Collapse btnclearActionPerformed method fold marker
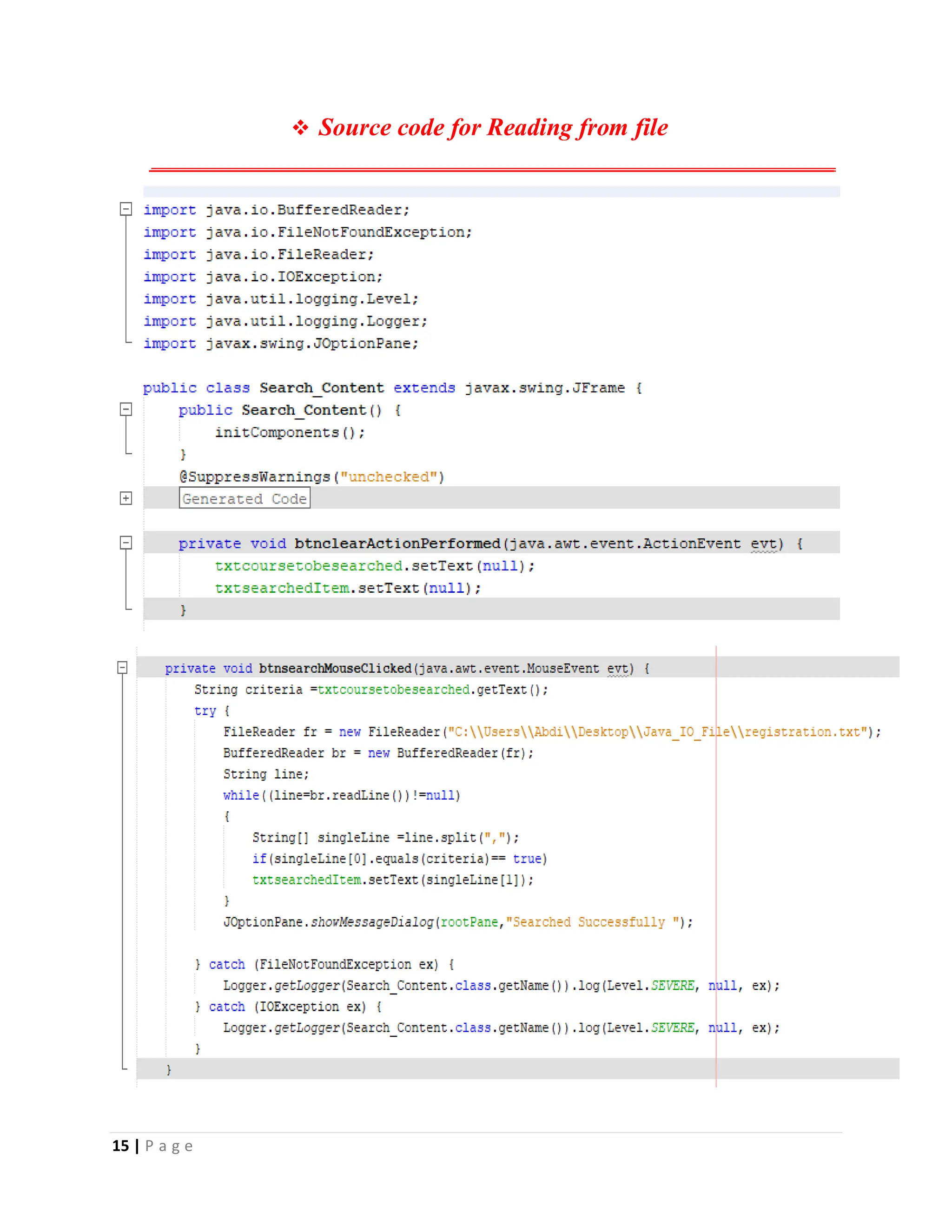 pos(126,543)
